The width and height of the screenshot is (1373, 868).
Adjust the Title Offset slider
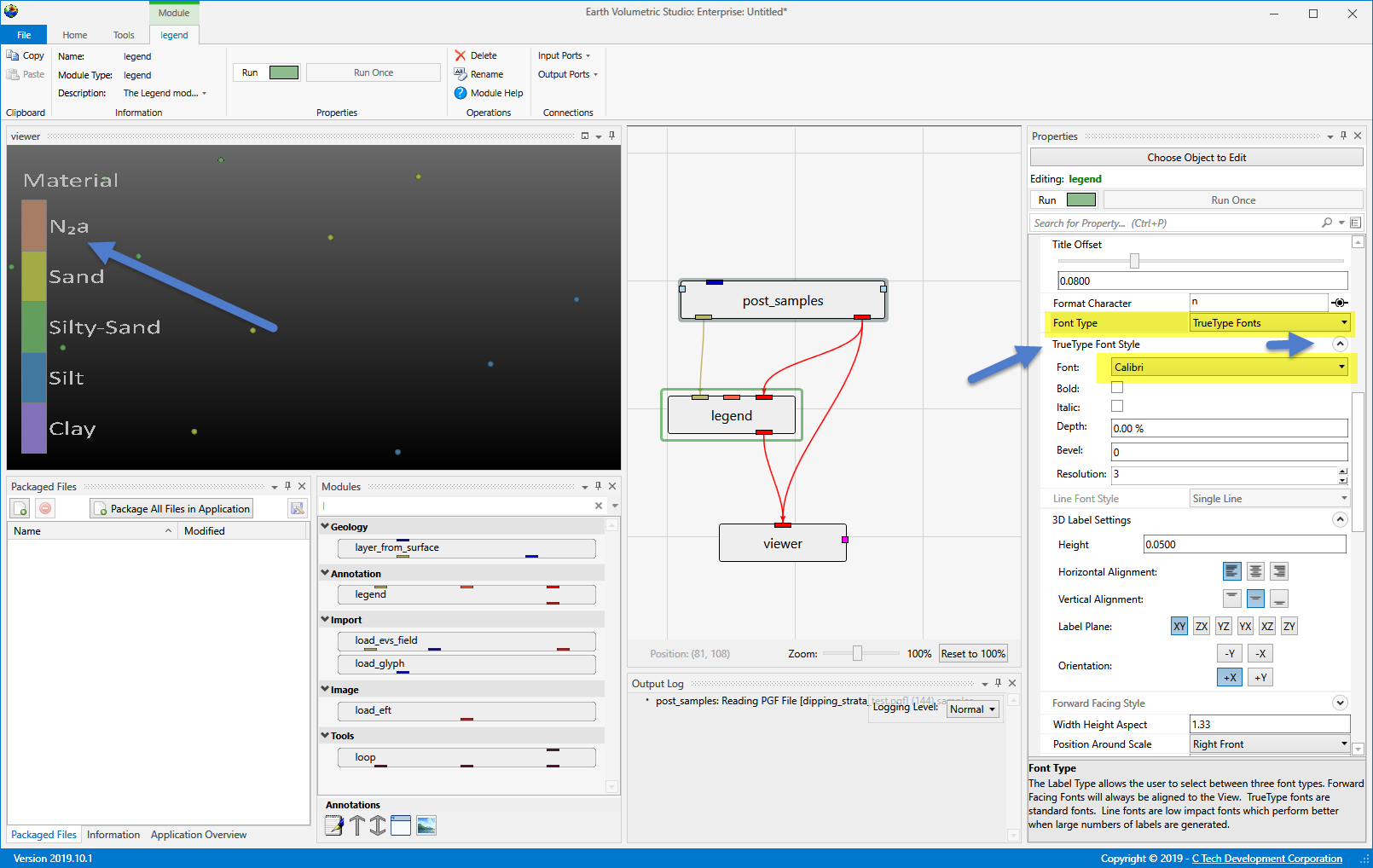click(1134, 261)
